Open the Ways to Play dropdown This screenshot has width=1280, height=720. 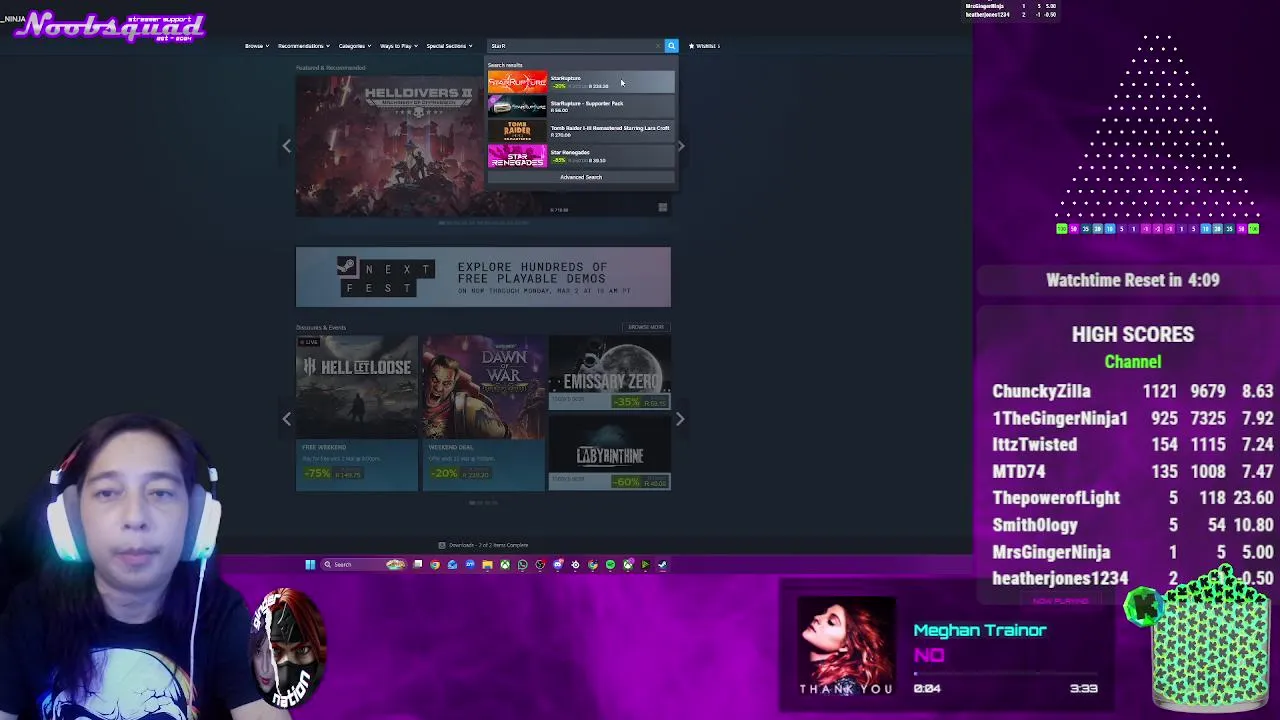[398, 46]
